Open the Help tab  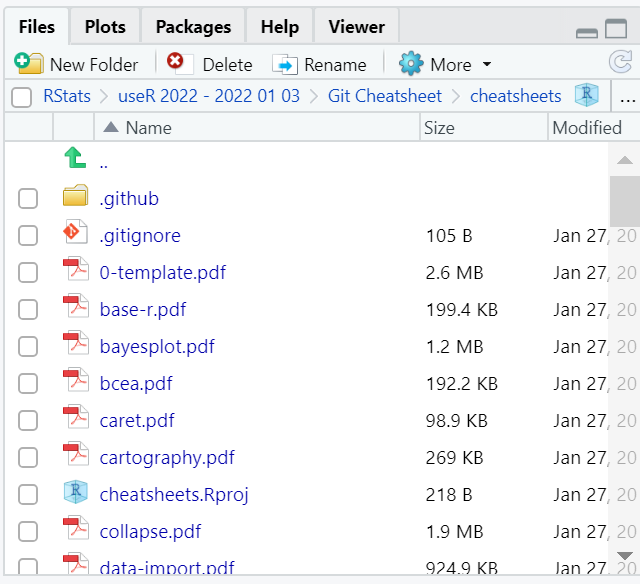tap(280, 27)
